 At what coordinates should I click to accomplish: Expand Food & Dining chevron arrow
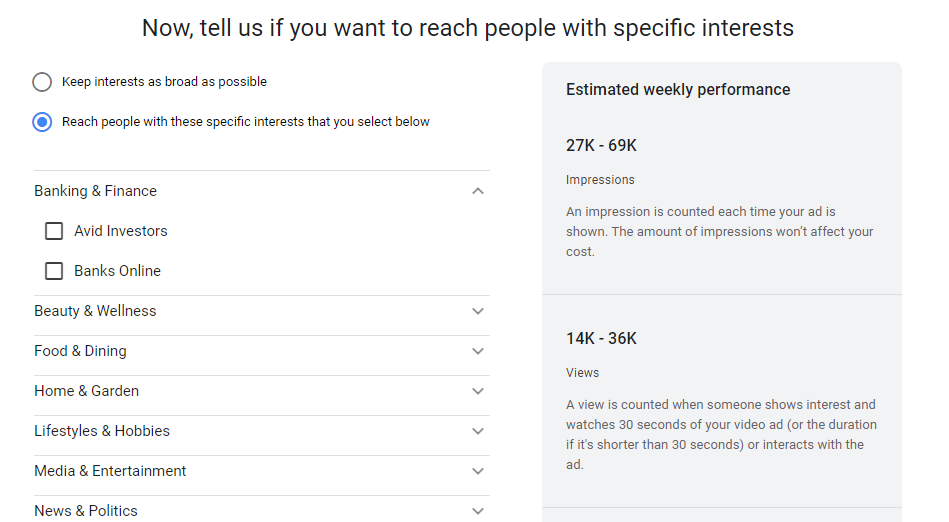pos(478,351)
